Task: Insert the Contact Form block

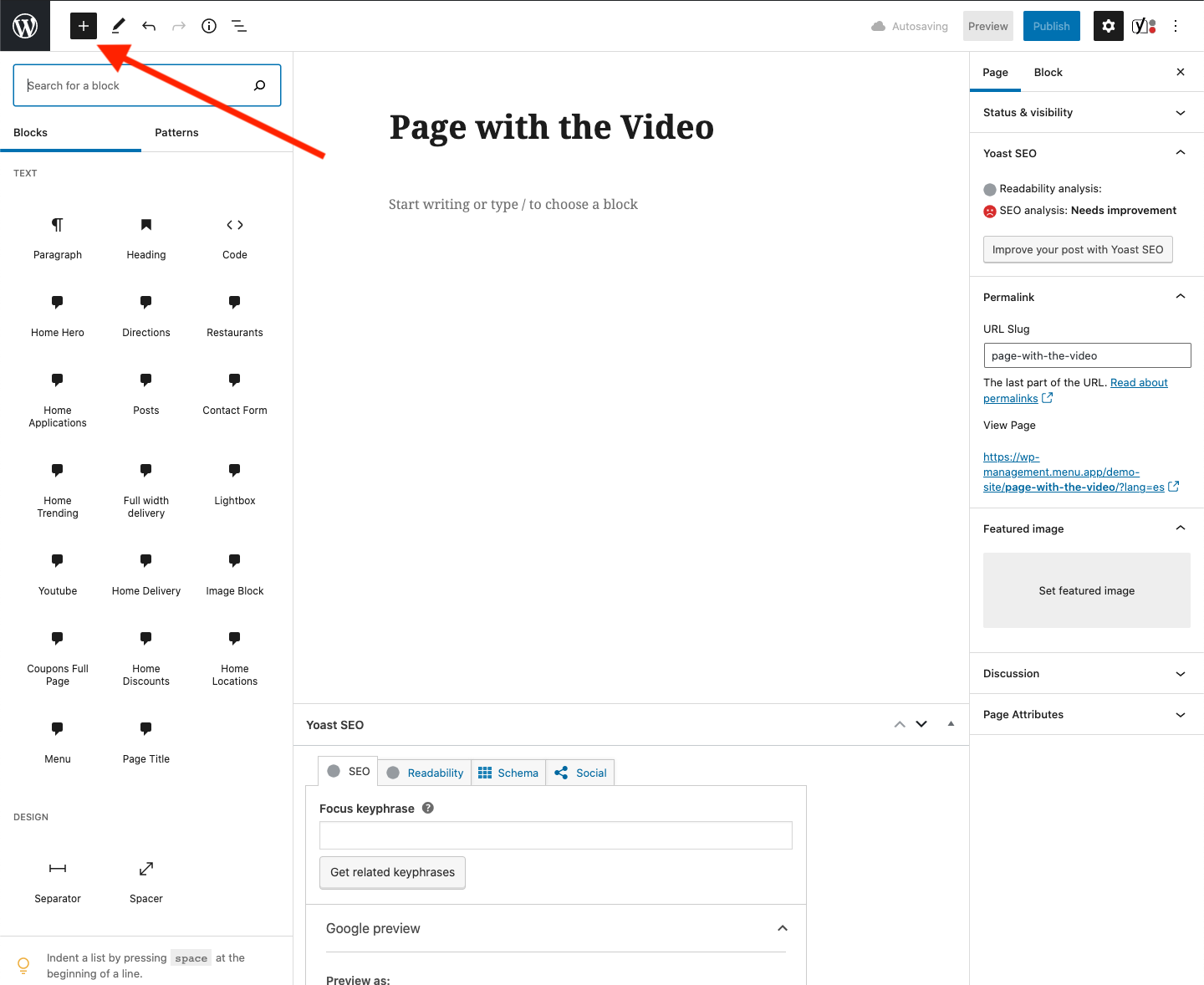Action: tap(235, 393)
